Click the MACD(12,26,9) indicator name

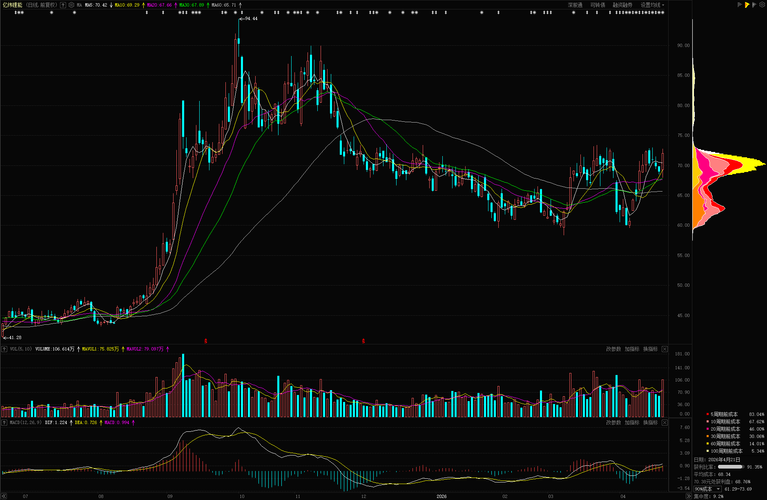(x=25, y=422)
